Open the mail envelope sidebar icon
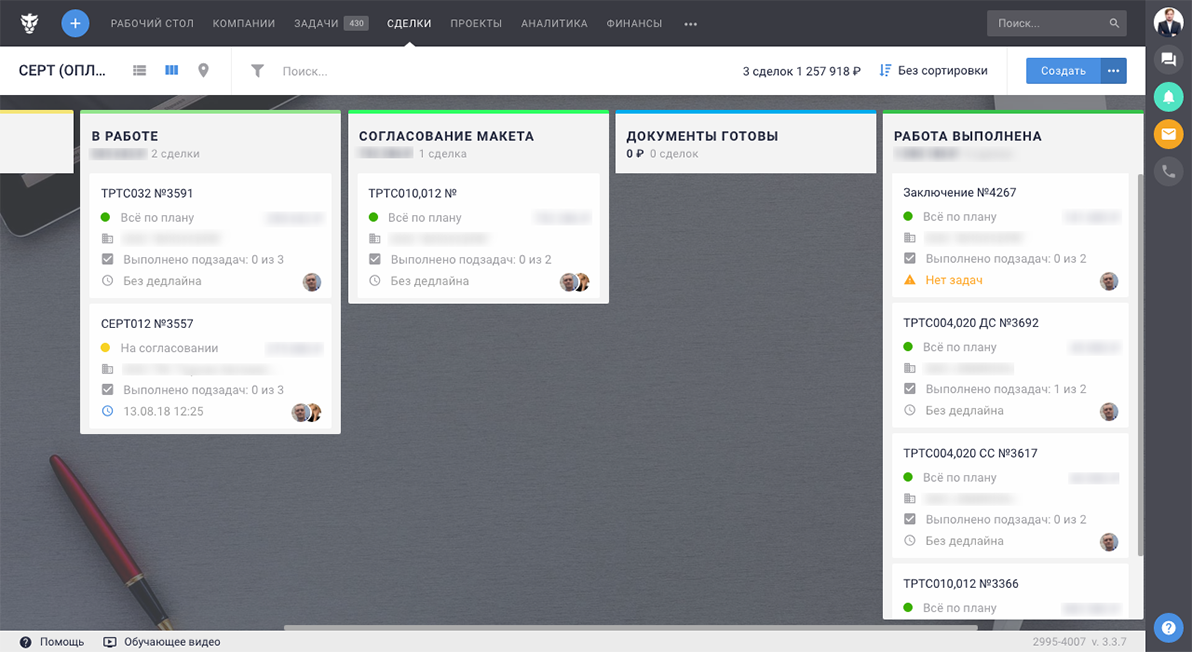This screenshot has height=653, width=1192. coord(1167,133)
